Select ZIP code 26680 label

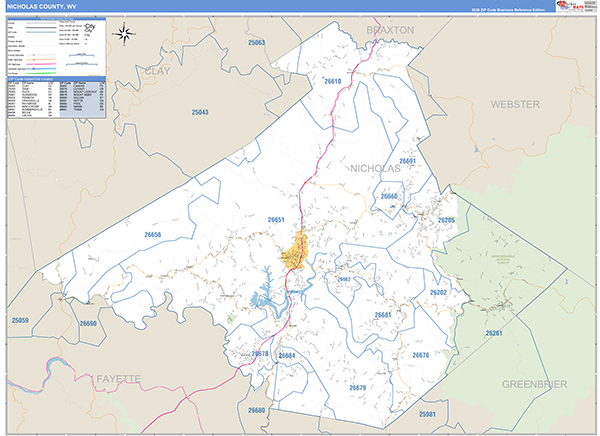pos(256,410)
